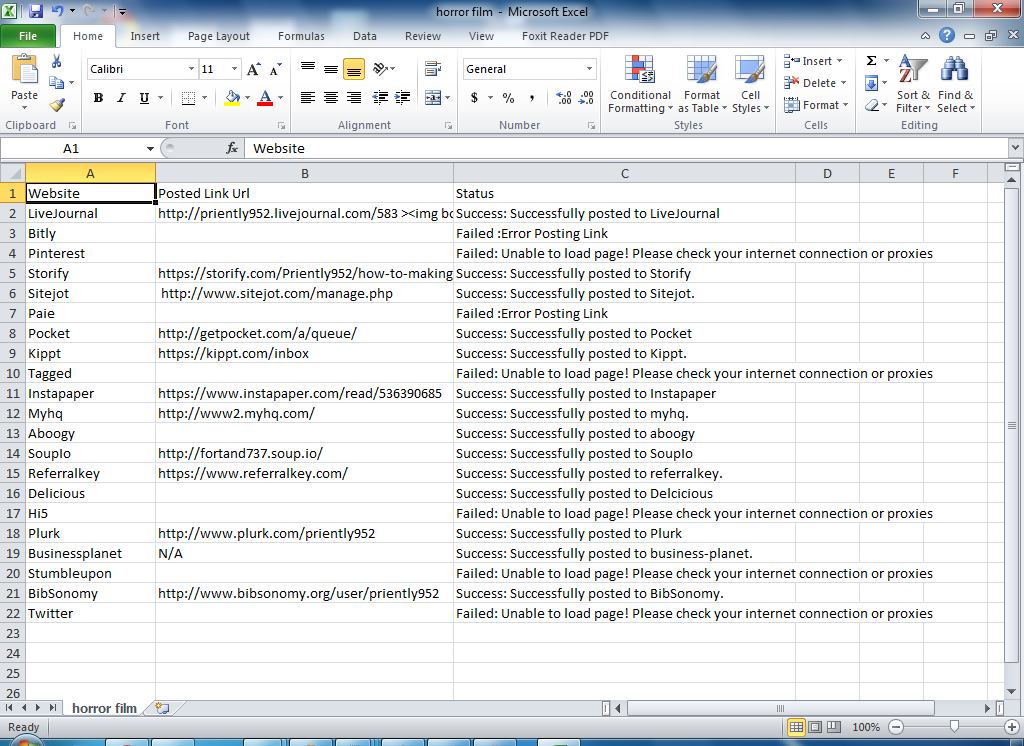1024x746 pixels.
Task: Click the Save icon in quick access toolbar
Action: (x=35, y=10)
